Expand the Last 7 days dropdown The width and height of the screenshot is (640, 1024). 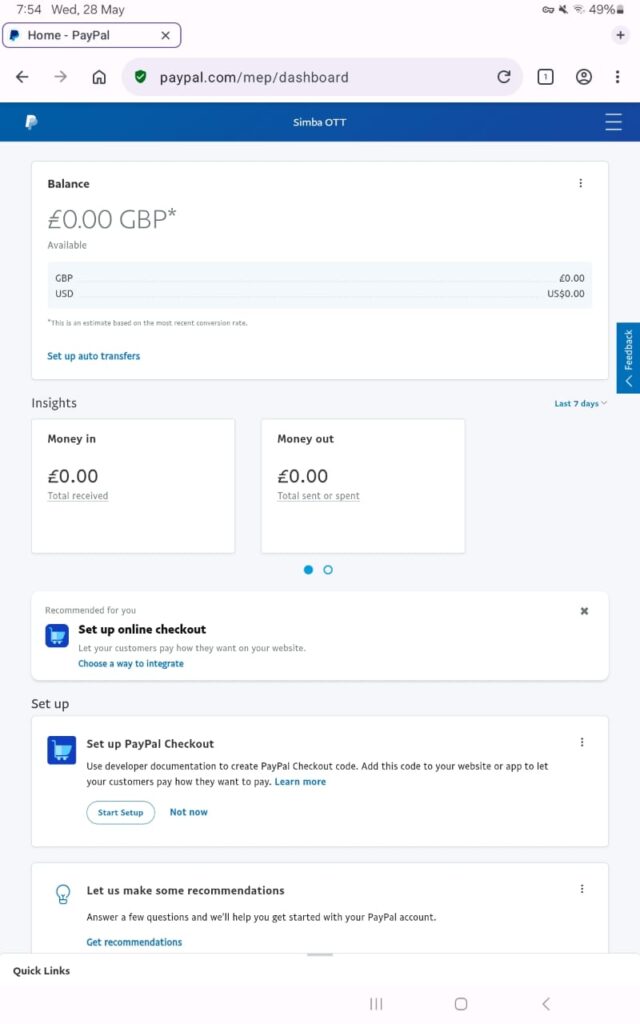(x=580, y=404)
